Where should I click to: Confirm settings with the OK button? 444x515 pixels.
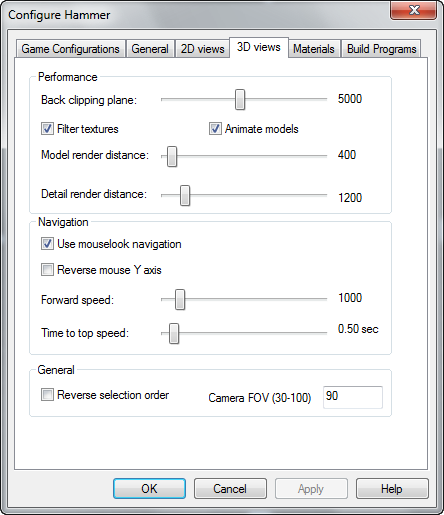tap(149, 489)
